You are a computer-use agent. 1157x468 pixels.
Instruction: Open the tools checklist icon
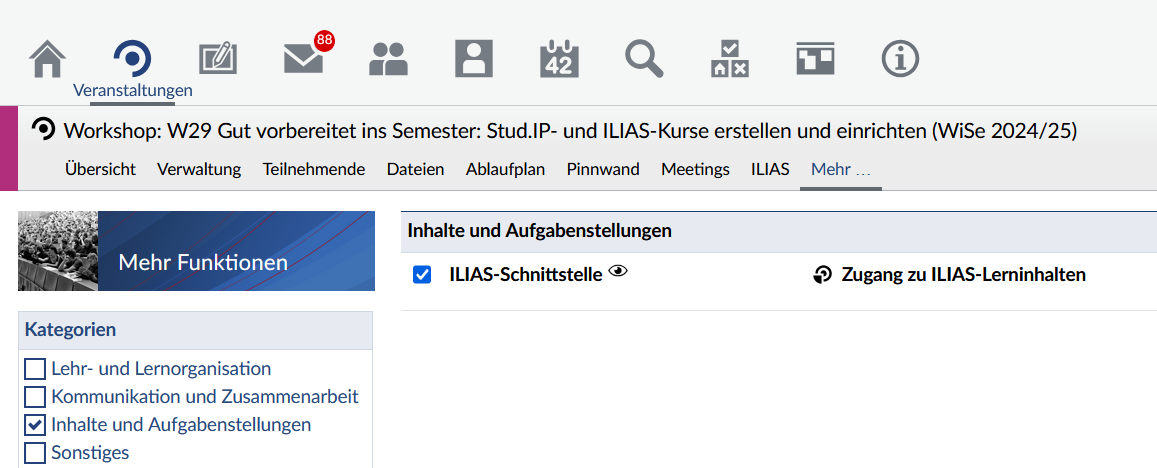(729, 59)
